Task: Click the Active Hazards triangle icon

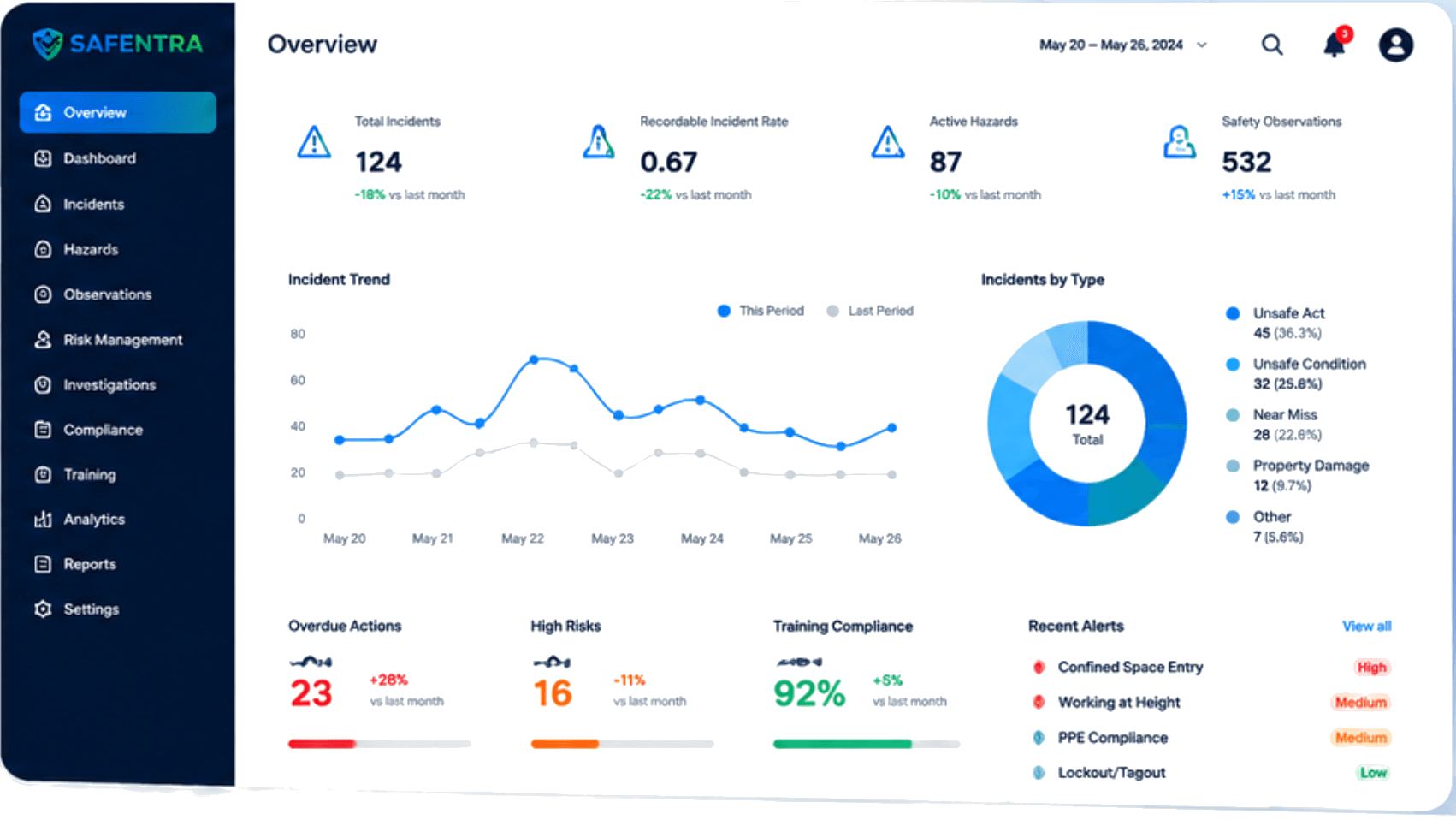Action: (888, 142)
